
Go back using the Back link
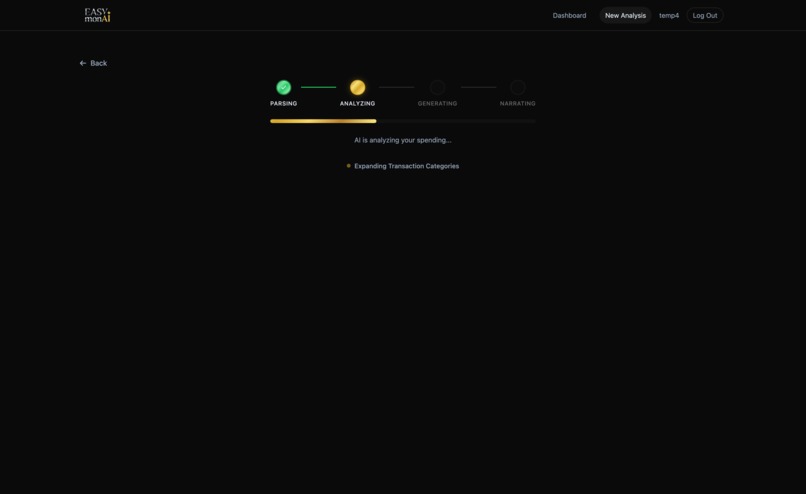(93, 63)
